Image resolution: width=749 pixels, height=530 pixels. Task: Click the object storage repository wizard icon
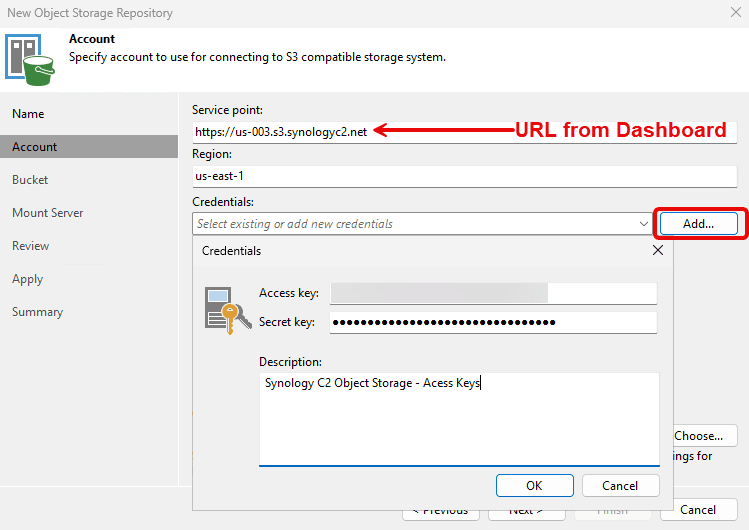pos(31,59)
